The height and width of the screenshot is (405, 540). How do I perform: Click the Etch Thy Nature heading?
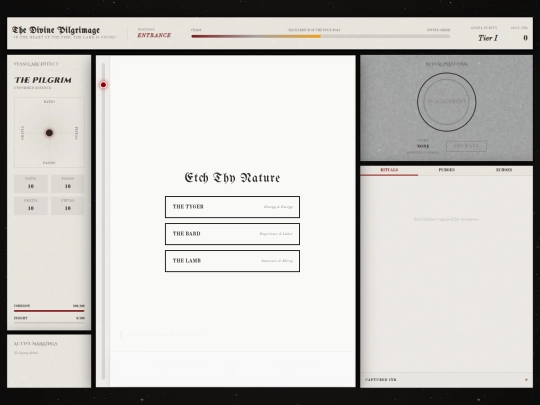point(232,178)
